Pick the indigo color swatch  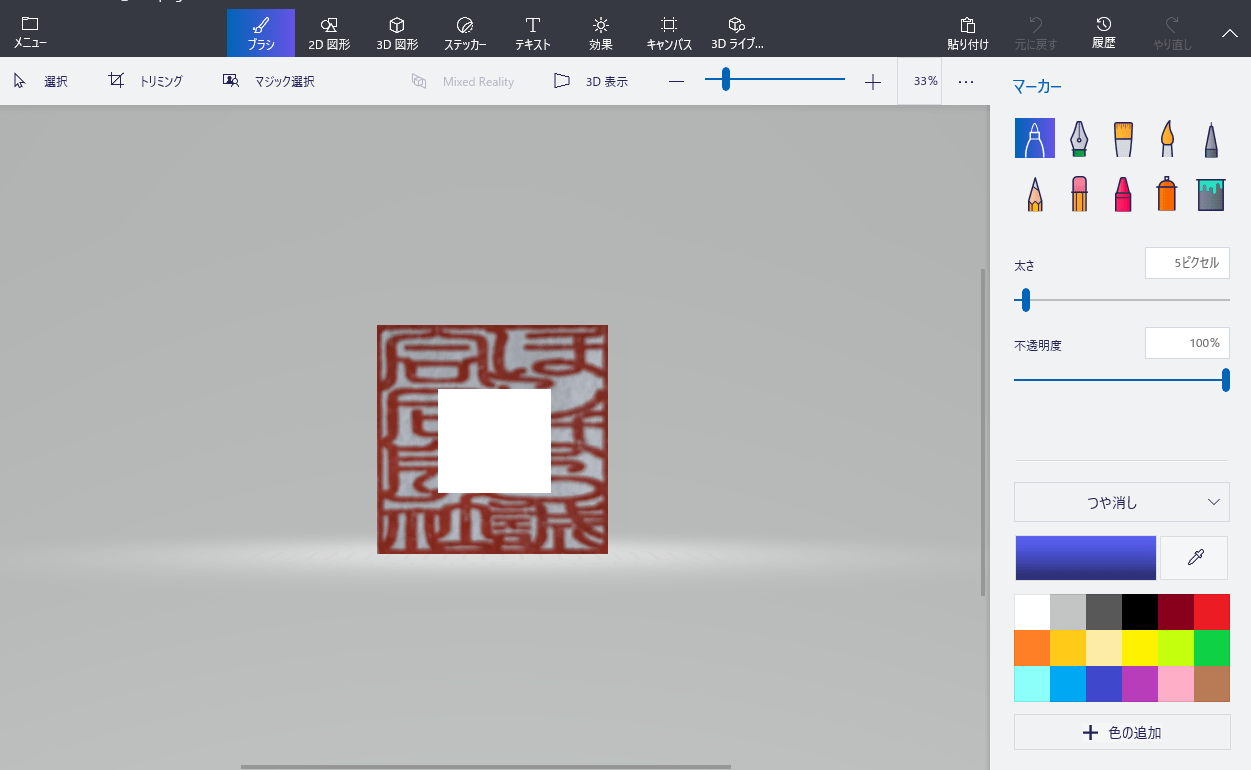pyautogui.click(x=1104, y=684)
